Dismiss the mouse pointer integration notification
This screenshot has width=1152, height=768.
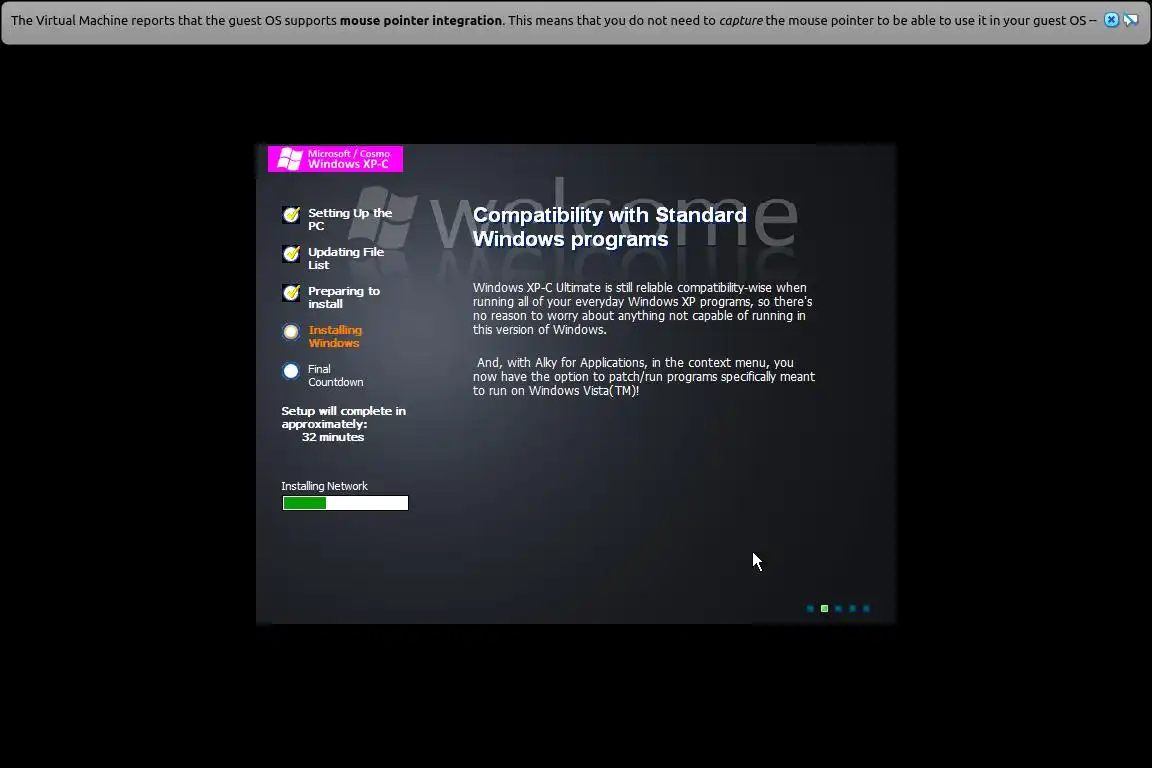[1112, 20]
